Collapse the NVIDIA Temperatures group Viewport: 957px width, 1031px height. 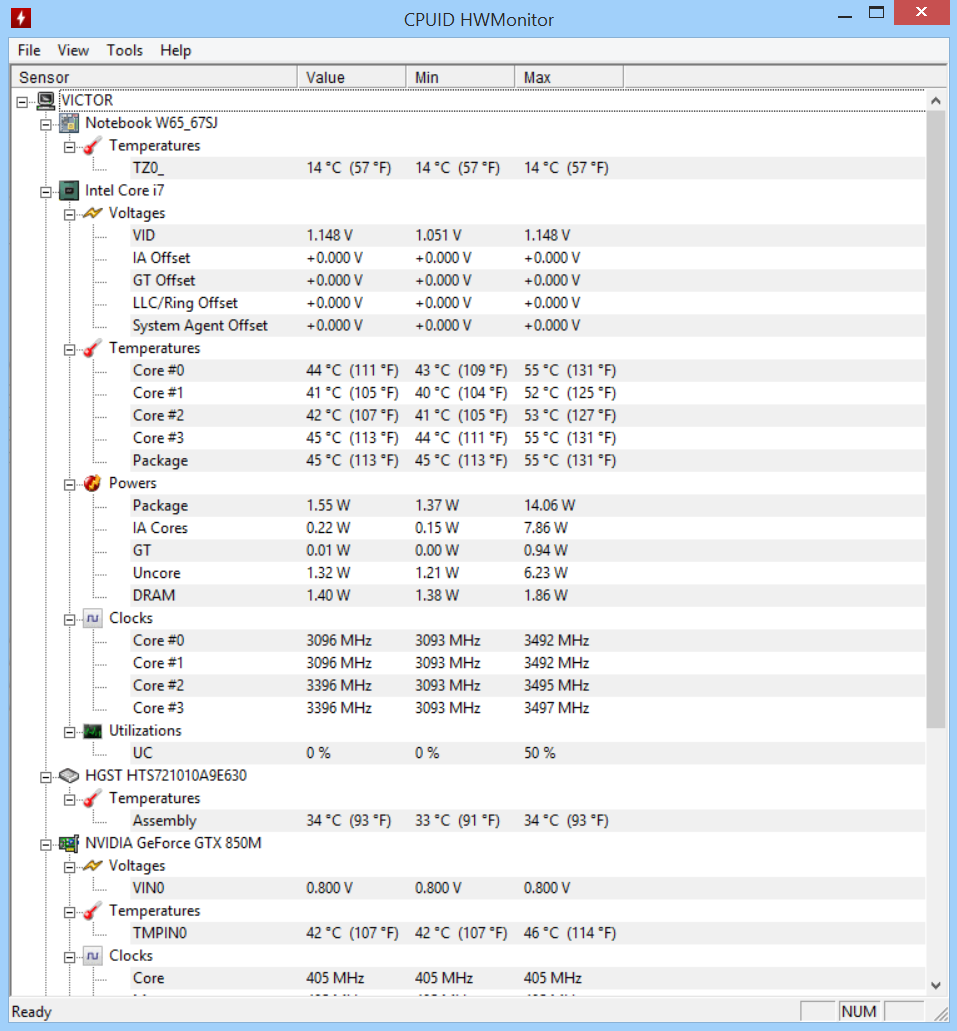pos(69,912)
